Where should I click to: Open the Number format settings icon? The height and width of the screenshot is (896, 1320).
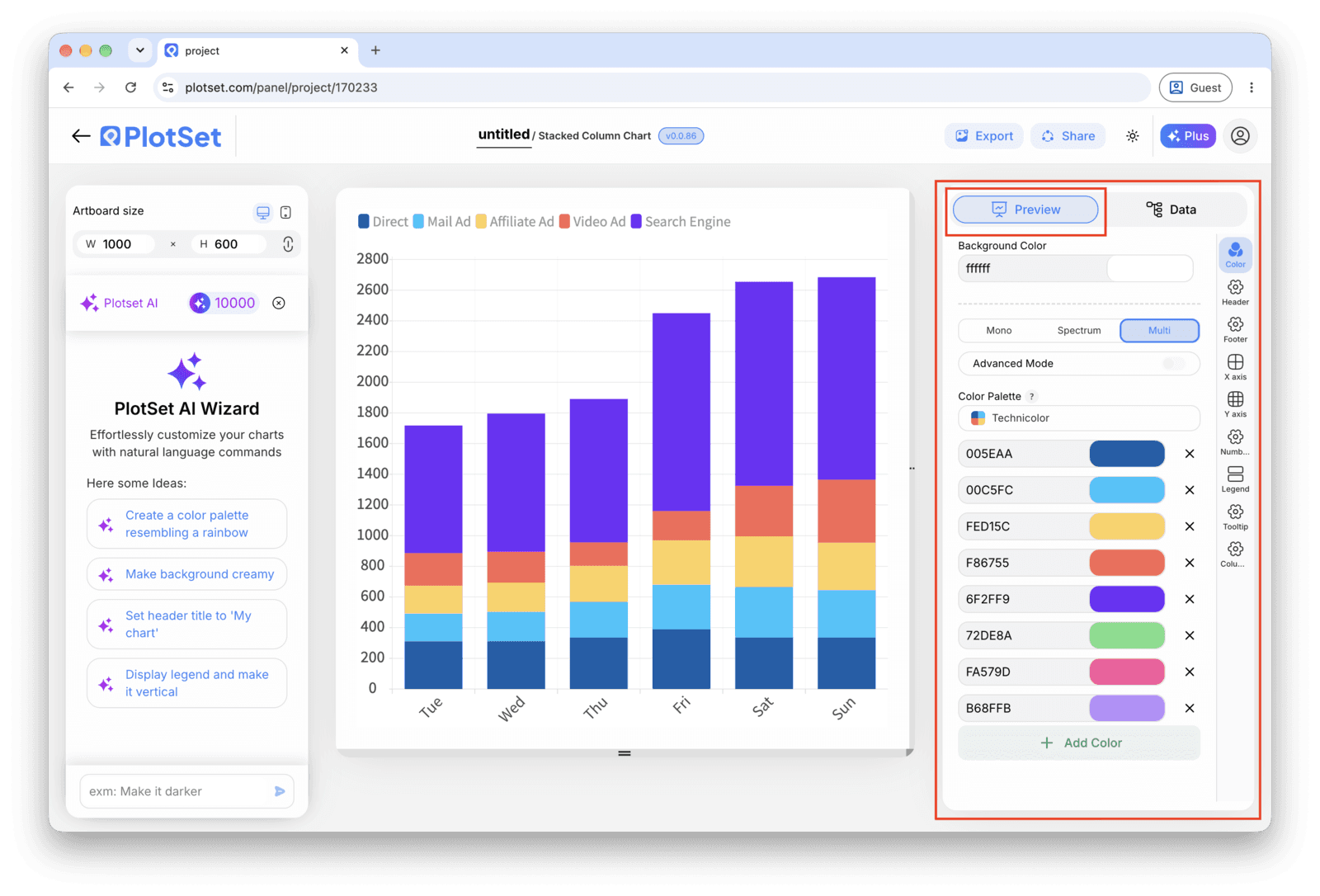tap(1235, 441)
